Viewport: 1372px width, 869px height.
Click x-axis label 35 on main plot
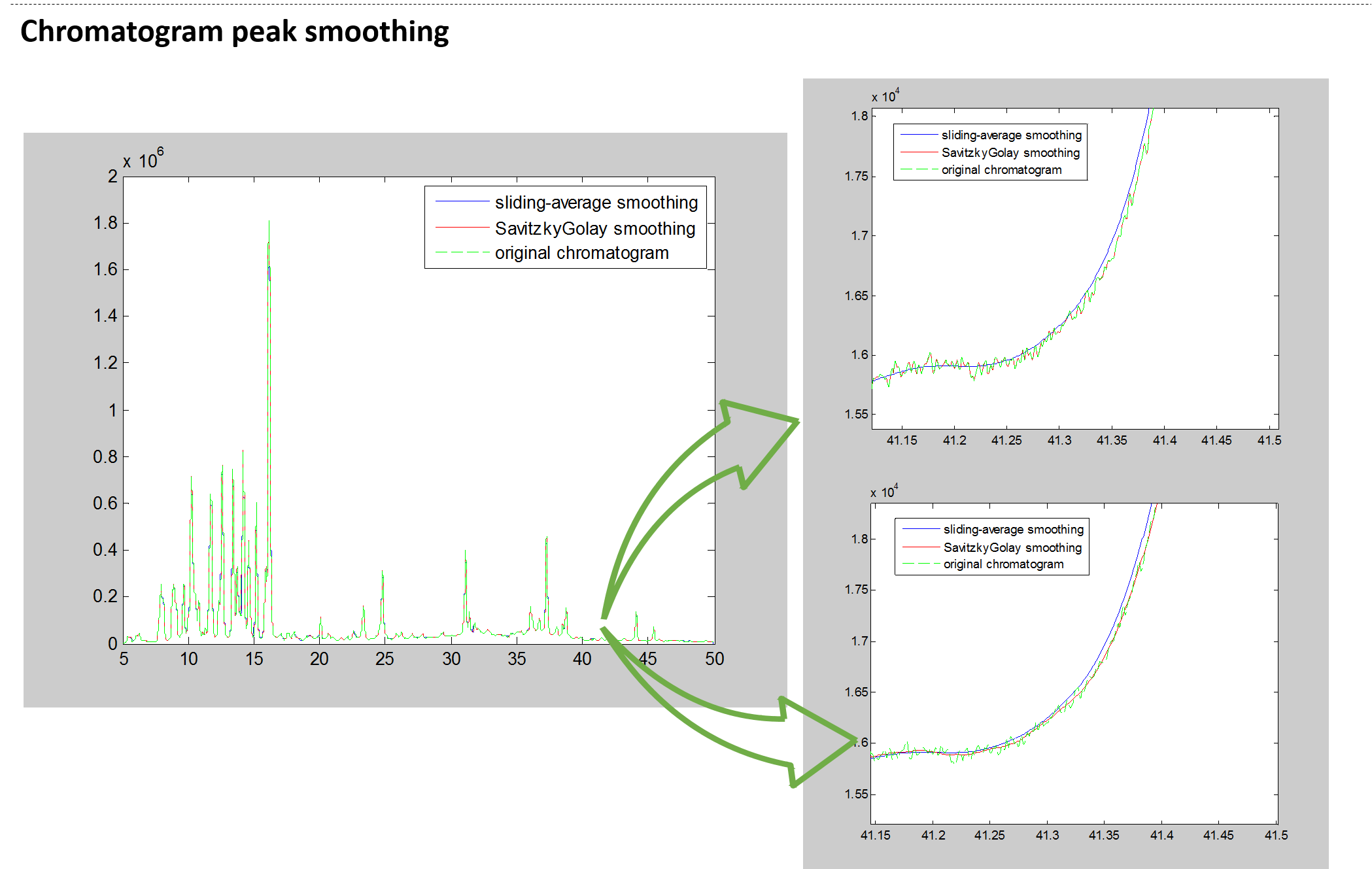point(517,658)
